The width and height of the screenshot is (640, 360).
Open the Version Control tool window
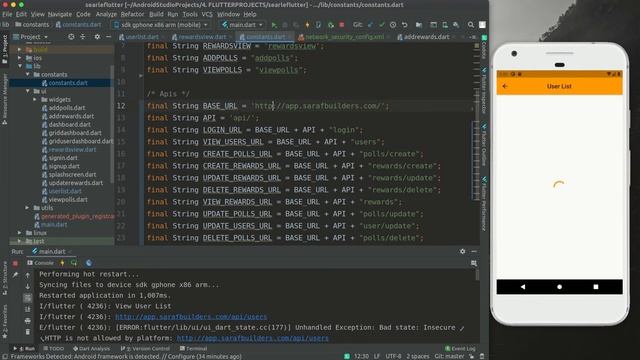pyautogui.click(x=145, y=349)
